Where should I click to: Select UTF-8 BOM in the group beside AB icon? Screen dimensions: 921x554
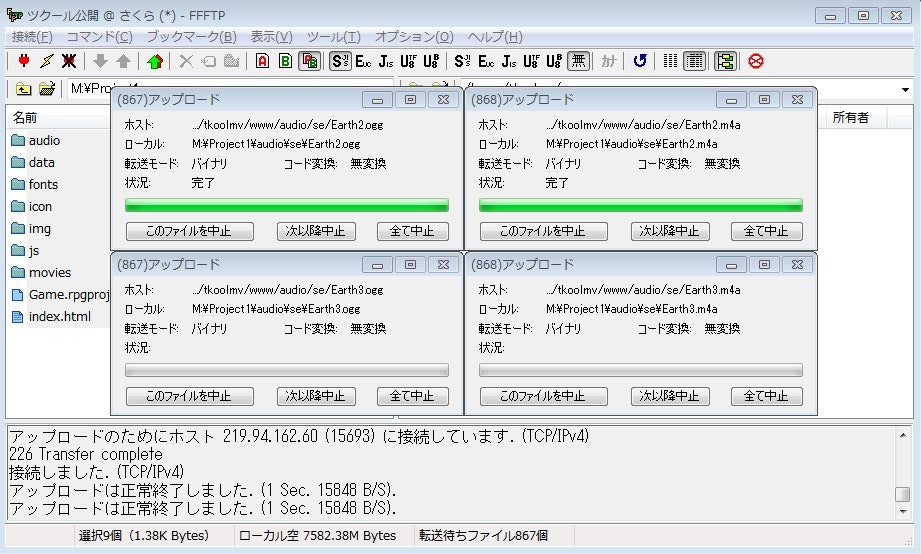(431, 61)
